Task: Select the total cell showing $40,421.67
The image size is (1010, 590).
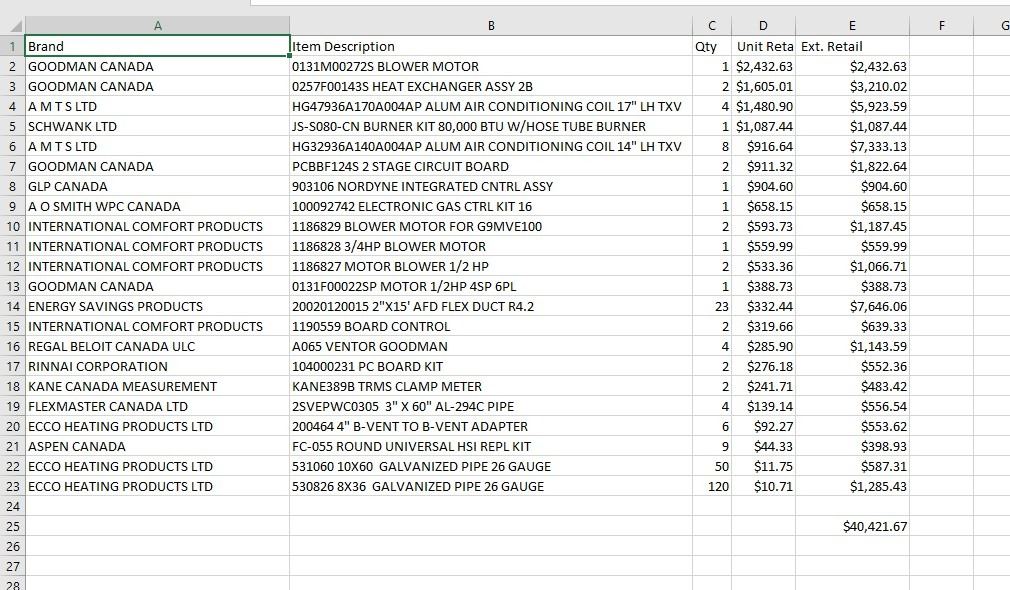Action: [852, 526]
